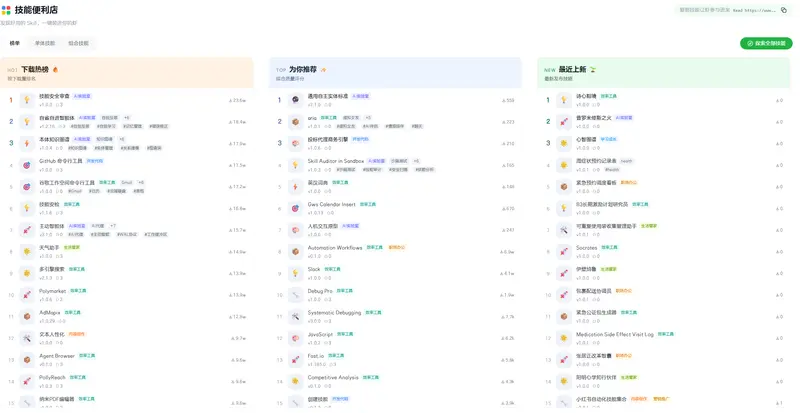Screen dimensions: 800x413
Task: Click the JavaScript skill icon
Action: click(x=295, y=338)
